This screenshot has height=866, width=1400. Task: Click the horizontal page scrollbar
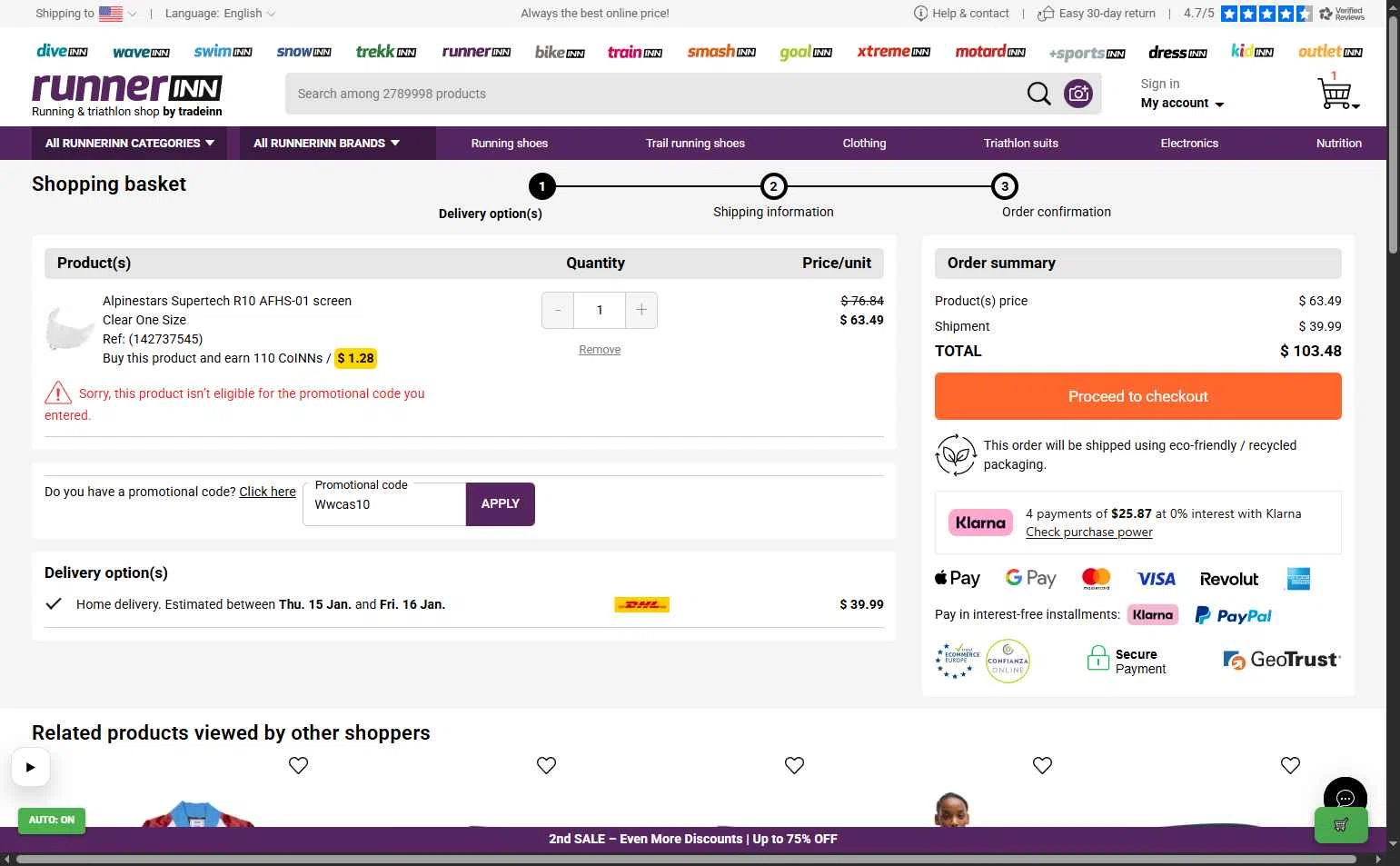686,859
